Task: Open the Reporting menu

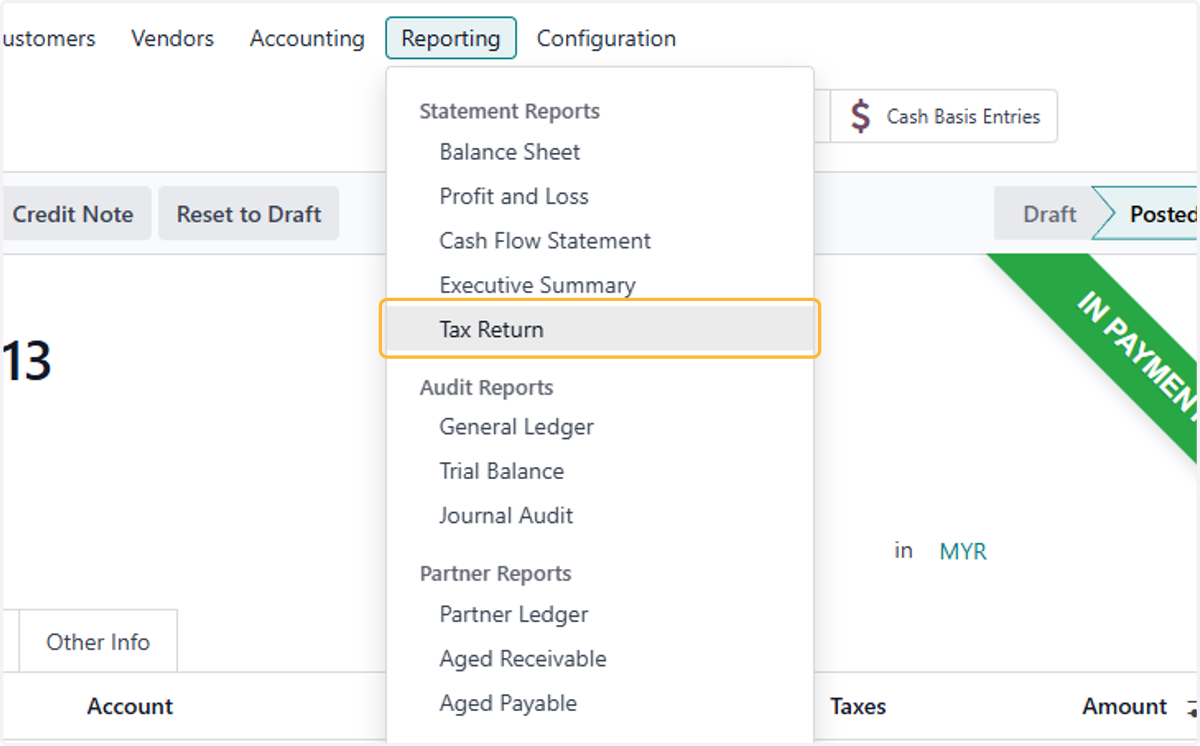Action: pos(451,39)
